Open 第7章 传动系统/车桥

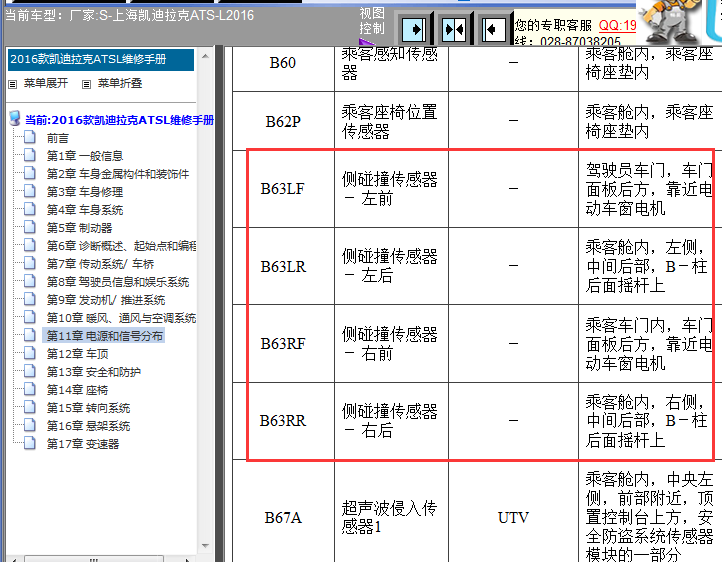point(100,264)
